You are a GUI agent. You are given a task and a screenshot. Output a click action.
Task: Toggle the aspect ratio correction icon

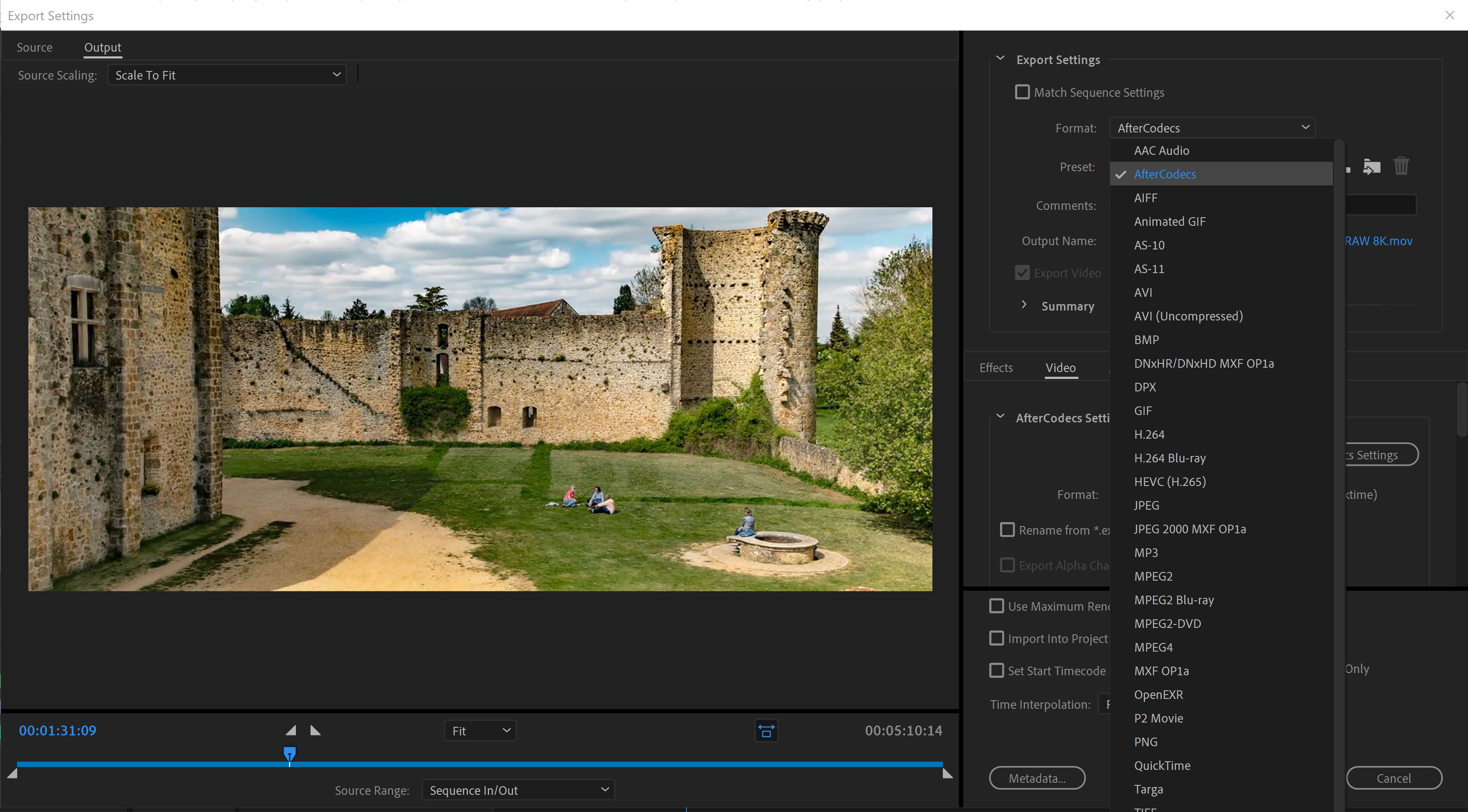tap(766, 731)
